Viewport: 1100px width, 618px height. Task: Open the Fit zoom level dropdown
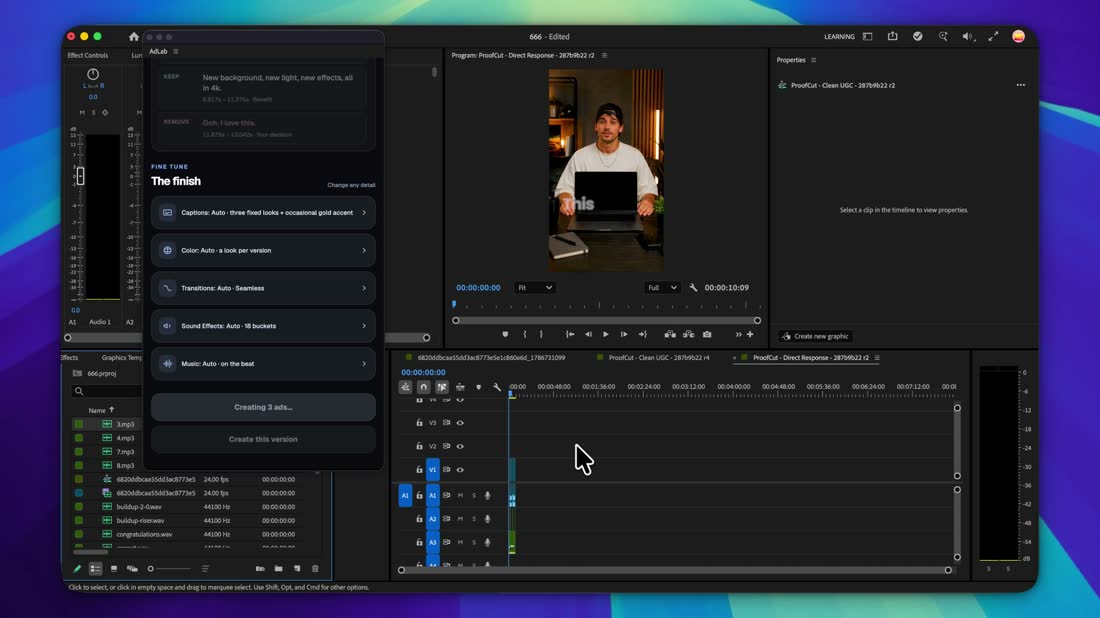[x=535, y=288]
